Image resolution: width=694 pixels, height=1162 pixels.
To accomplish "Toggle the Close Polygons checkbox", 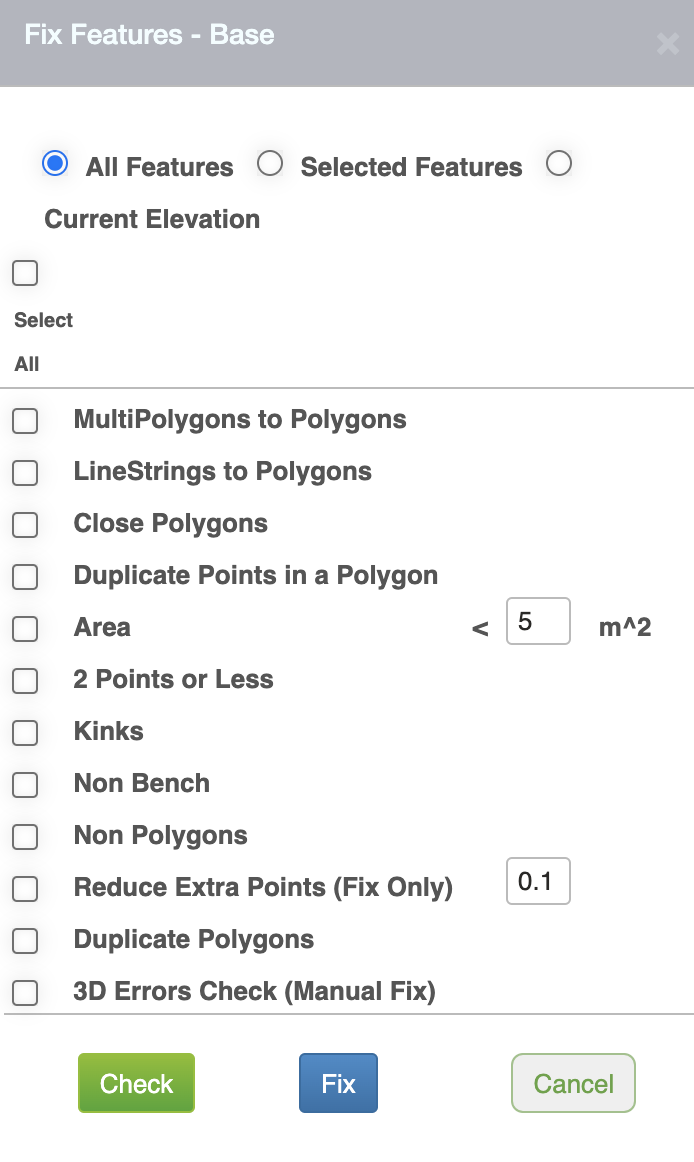I will click(25, 524).
